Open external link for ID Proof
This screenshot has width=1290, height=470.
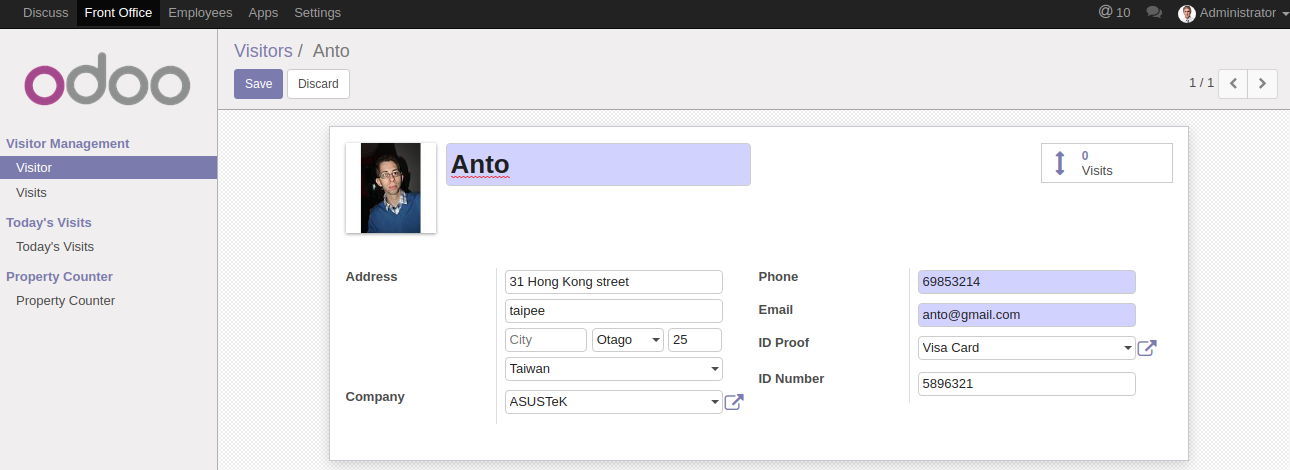[1147, 348]
